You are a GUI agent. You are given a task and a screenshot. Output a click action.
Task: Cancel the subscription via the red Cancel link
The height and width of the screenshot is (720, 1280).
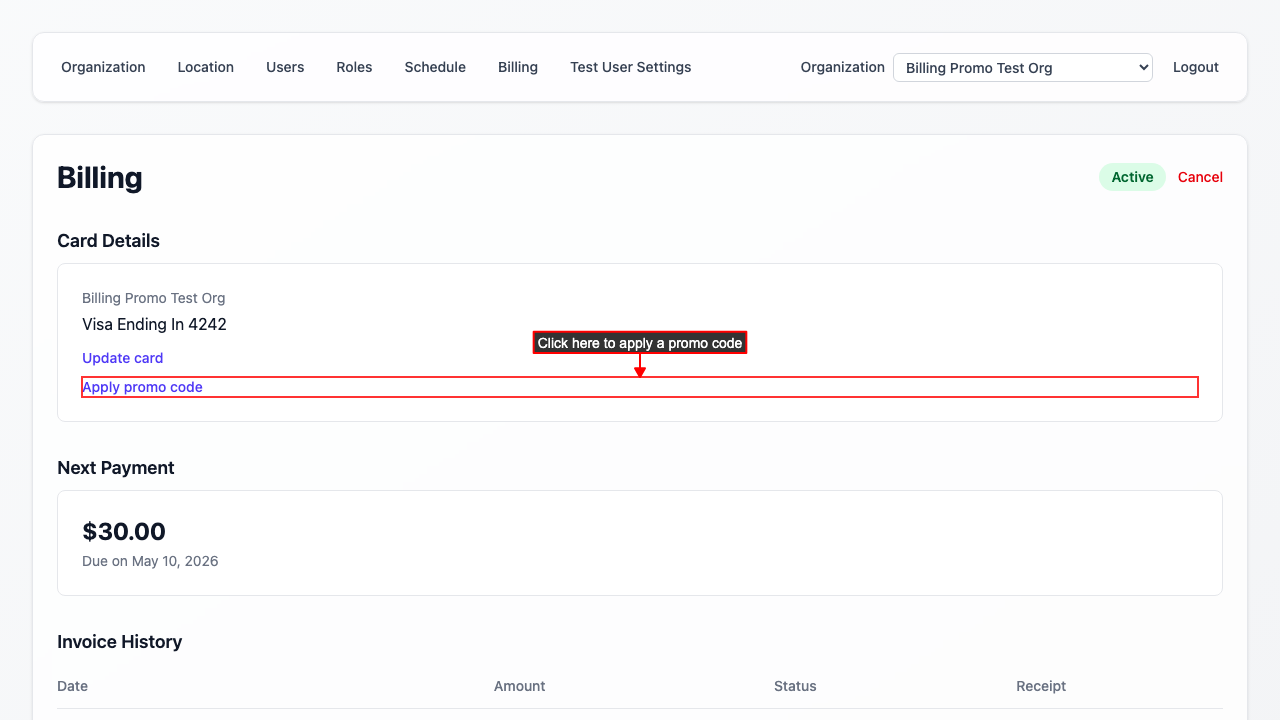tap(1200, 177)
